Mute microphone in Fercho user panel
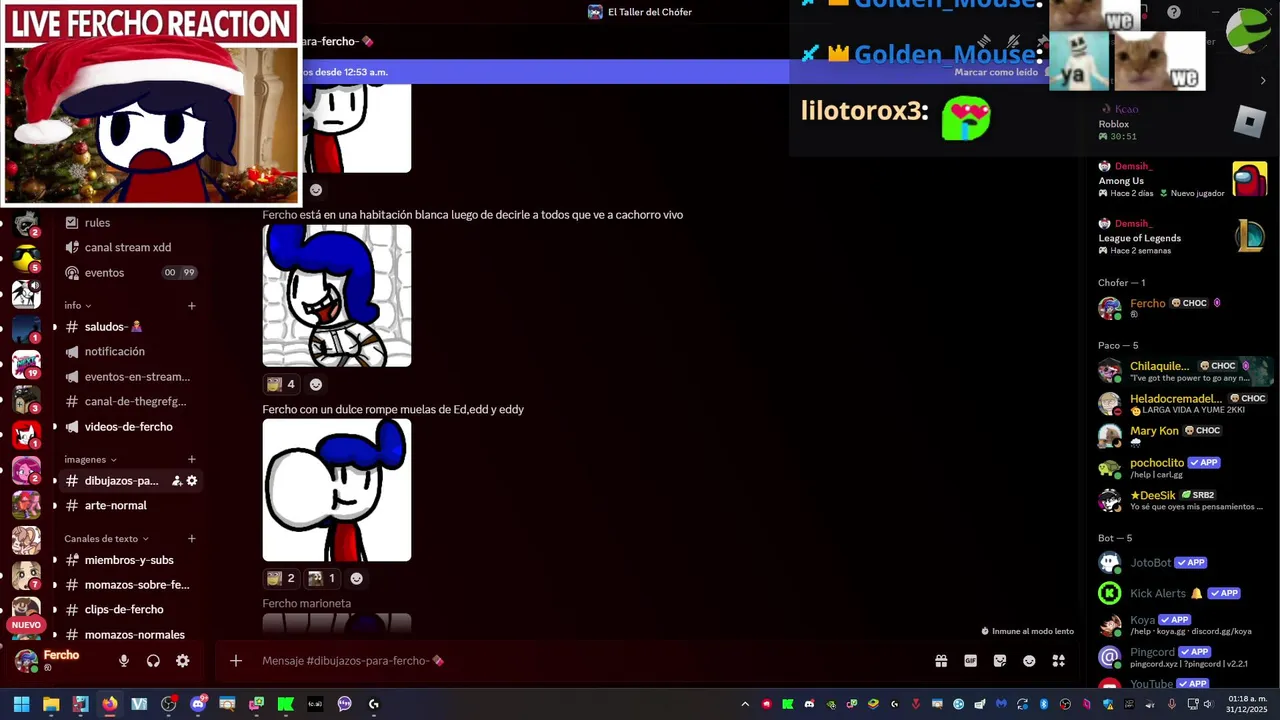 124,661
